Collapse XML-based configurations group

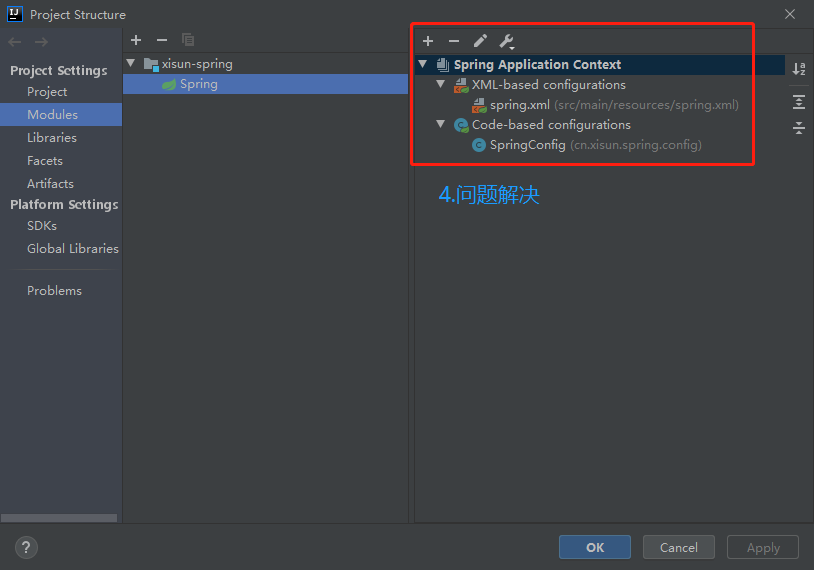tap(441, 85)
